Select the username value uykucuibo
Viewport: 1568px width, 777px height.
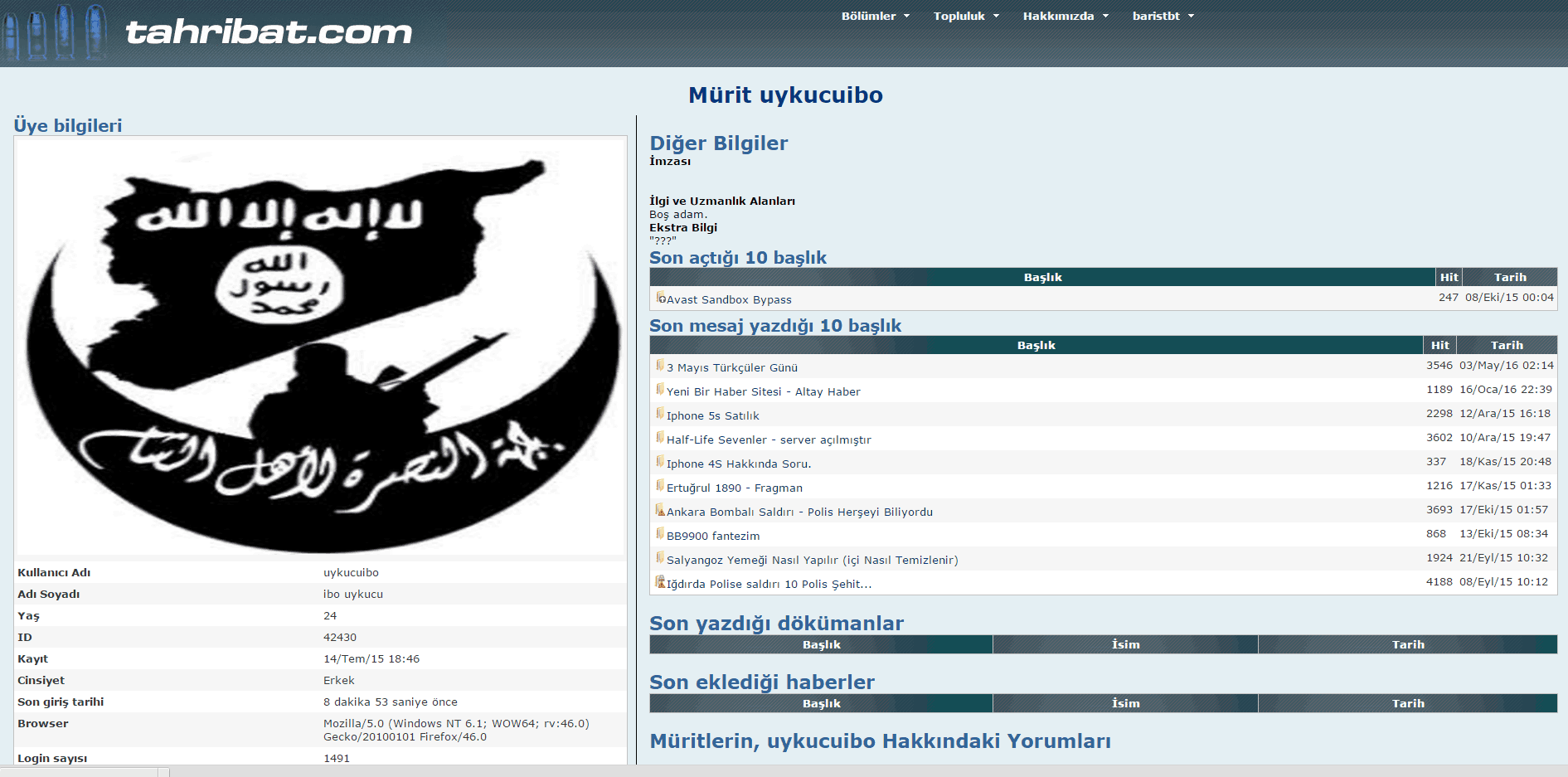tap(351, 573)
